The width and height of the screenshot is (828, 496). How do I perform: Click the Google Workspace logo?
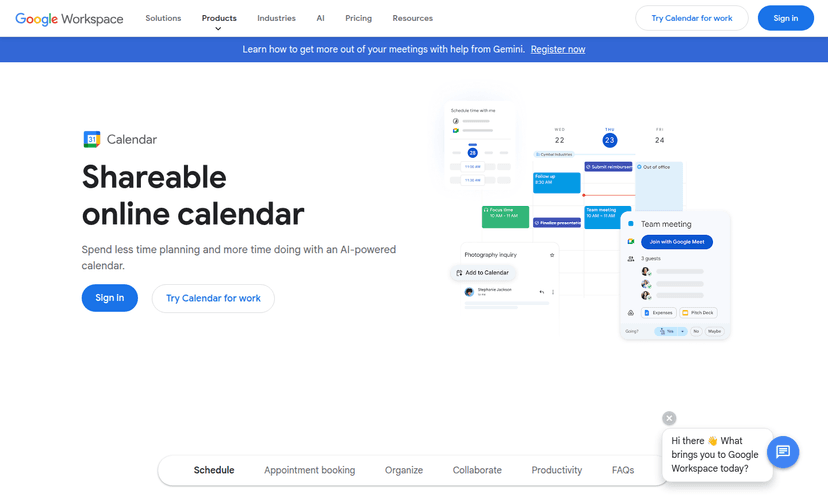click(x=69, y=18)
